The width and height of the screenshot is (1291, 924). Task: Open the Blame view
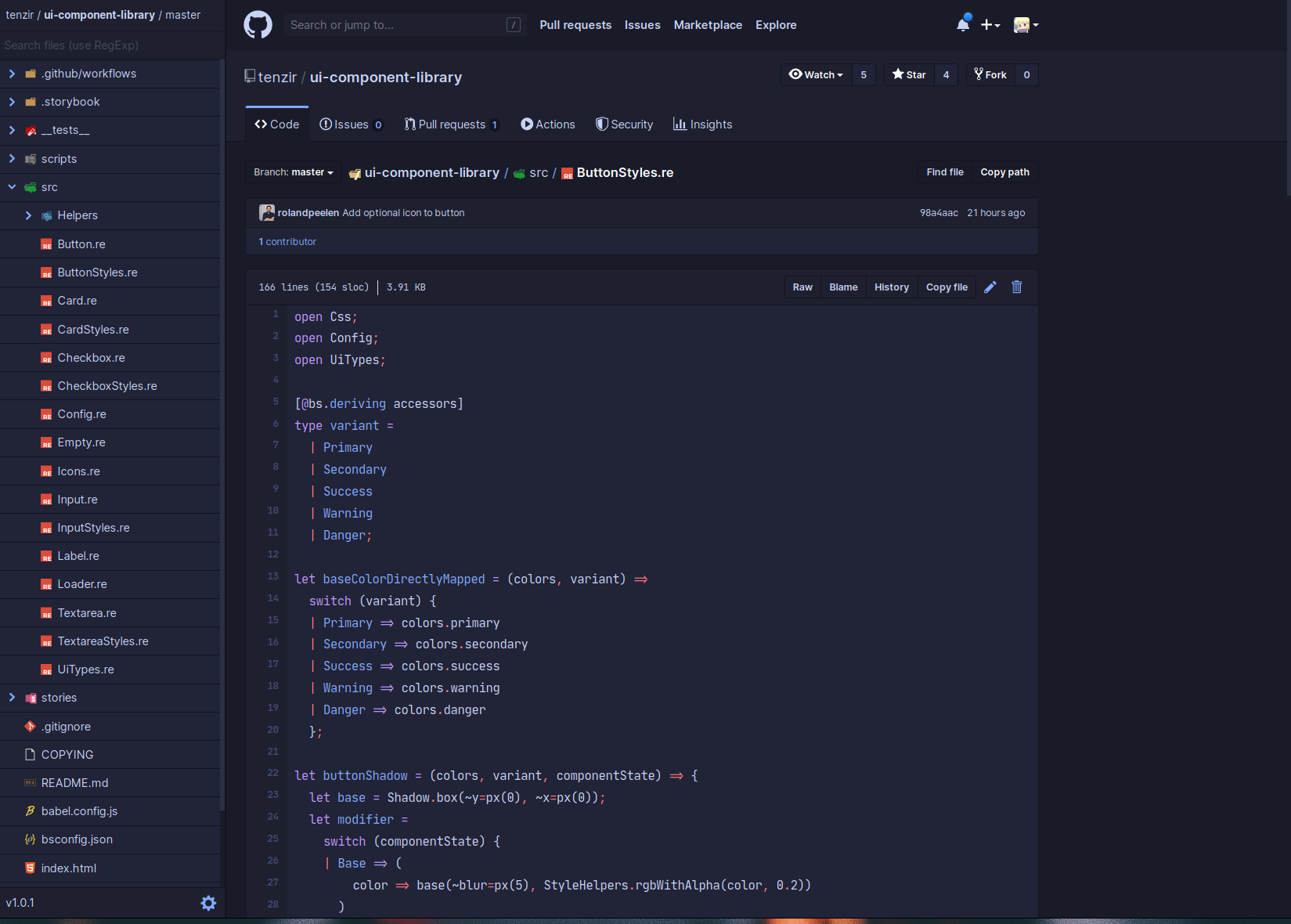843,287
